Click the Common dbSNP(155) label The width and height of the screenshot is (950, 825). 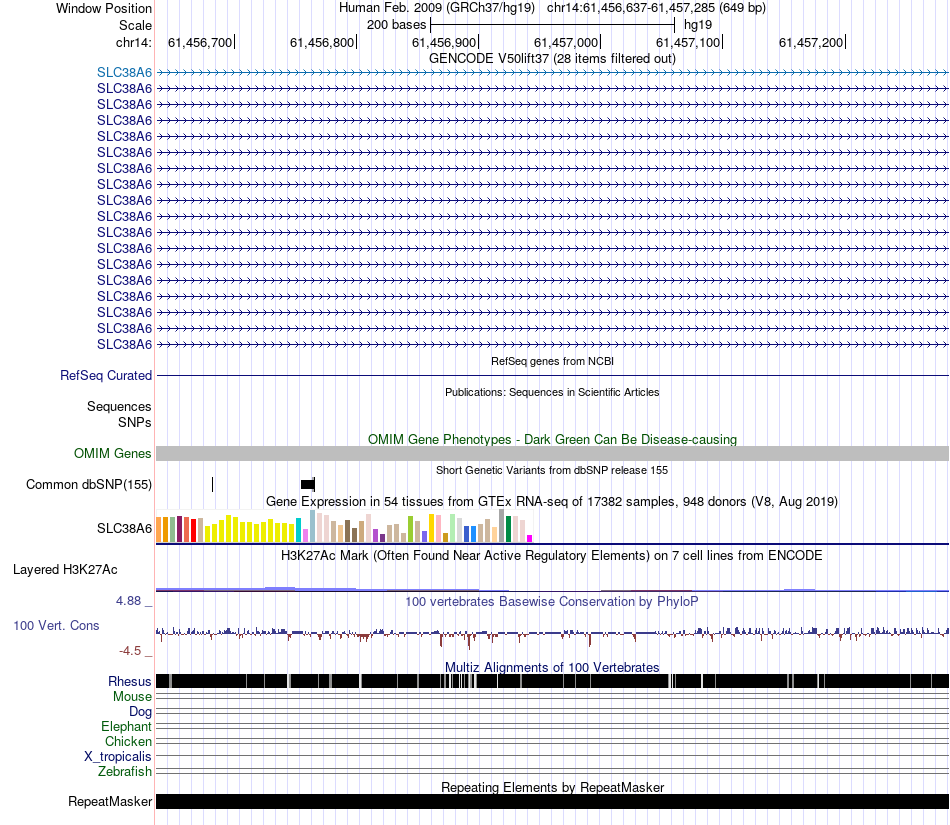[x=89, y=485]
